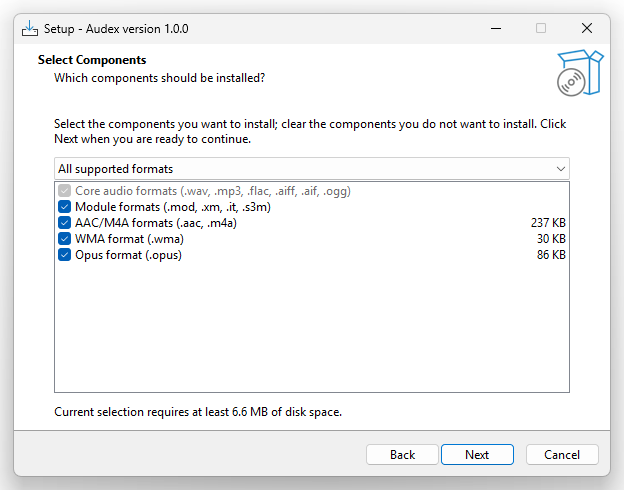The image size is (624, 490).
Task: Cancel the Audex setup
Action: pos(561,454)
